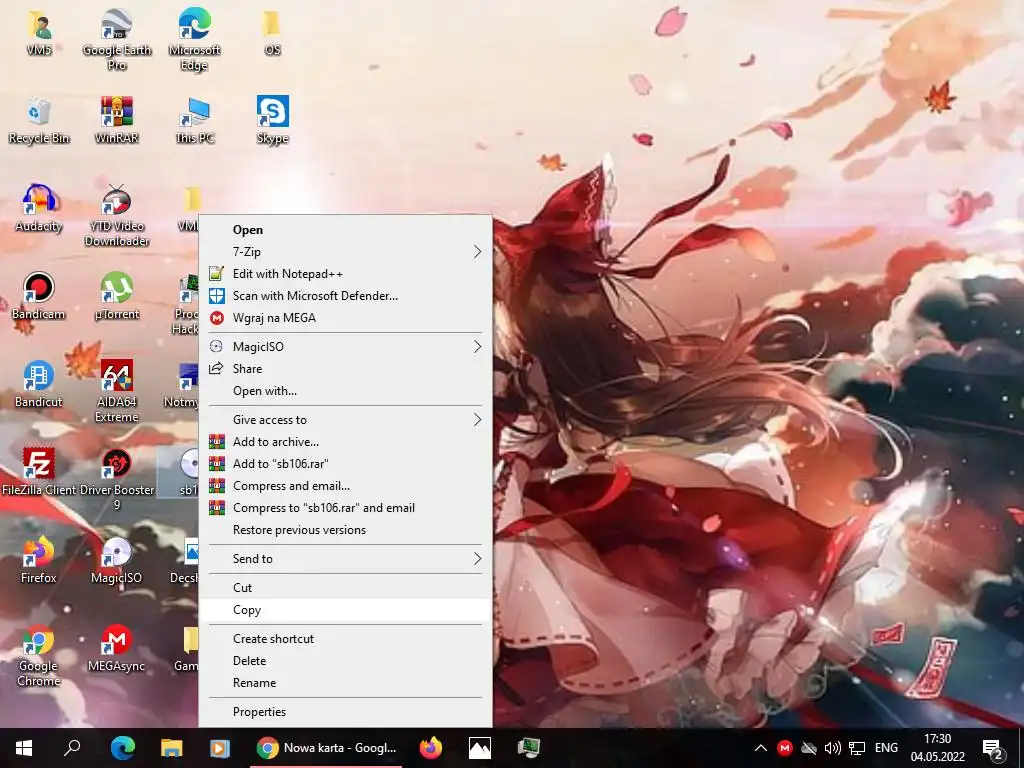Viewport: 1024px width, 768px height.
Task: Select the Firefox desktop shortcut
Action: click(39, 560)
